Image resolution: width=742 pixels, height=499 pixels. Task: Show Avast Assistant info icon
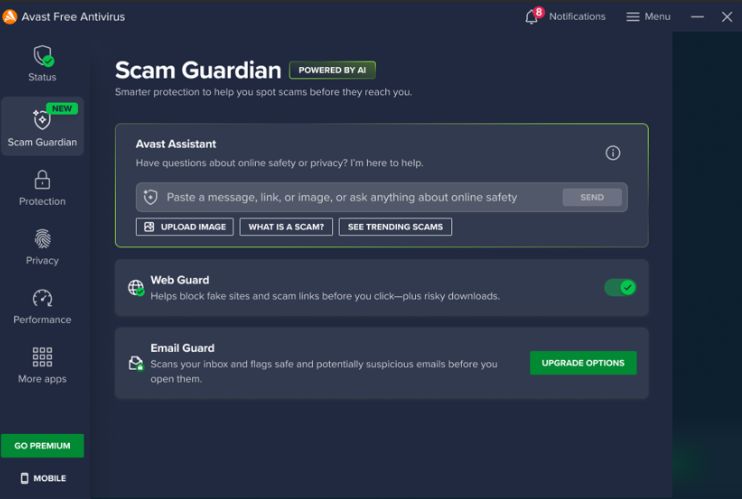613,153
